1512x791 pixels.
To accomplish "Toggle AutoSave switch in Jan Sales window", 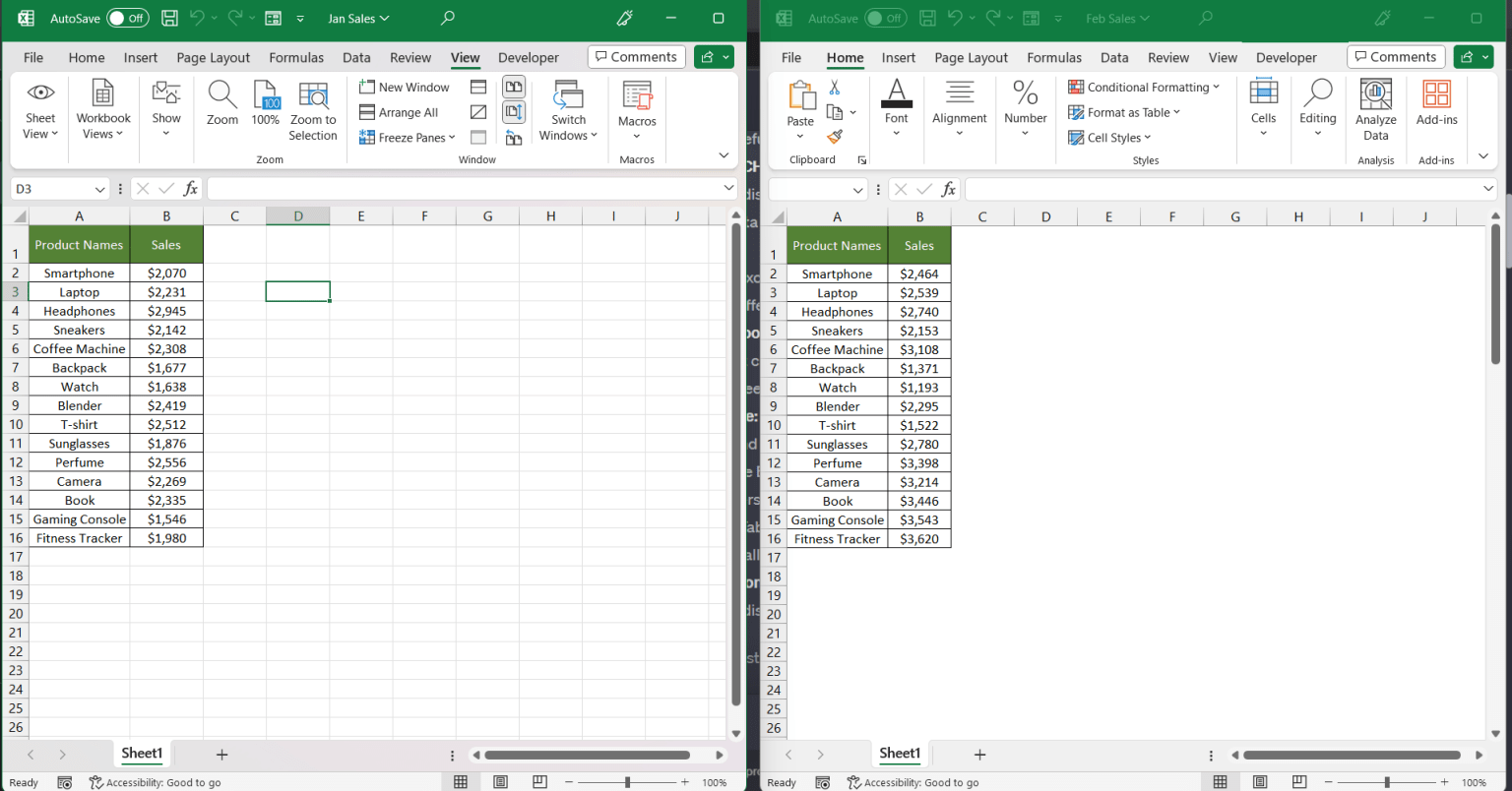I will 128,18.
